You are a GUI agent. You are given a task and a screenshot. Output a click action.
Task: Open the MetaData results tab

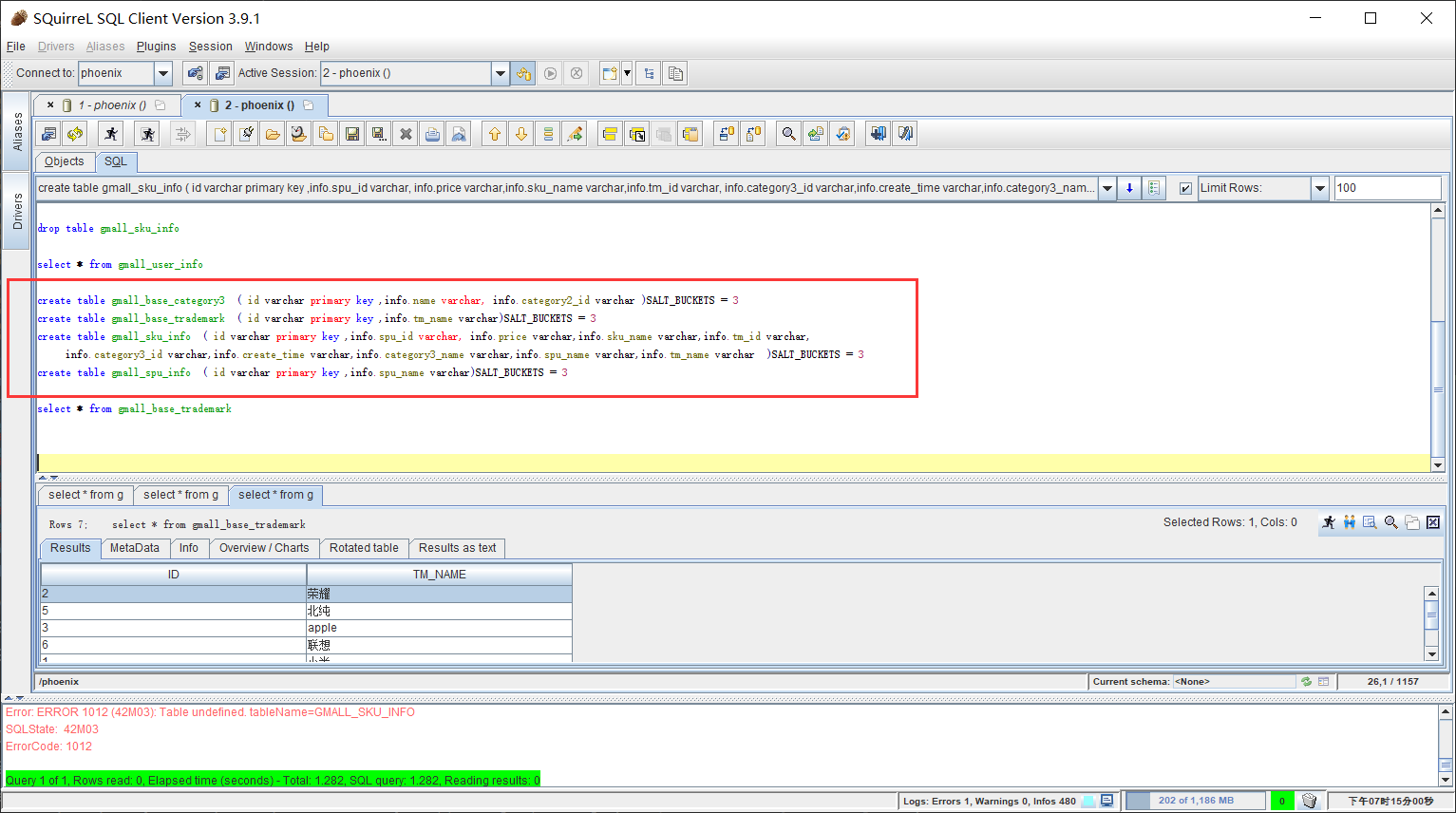click(135, 548)
